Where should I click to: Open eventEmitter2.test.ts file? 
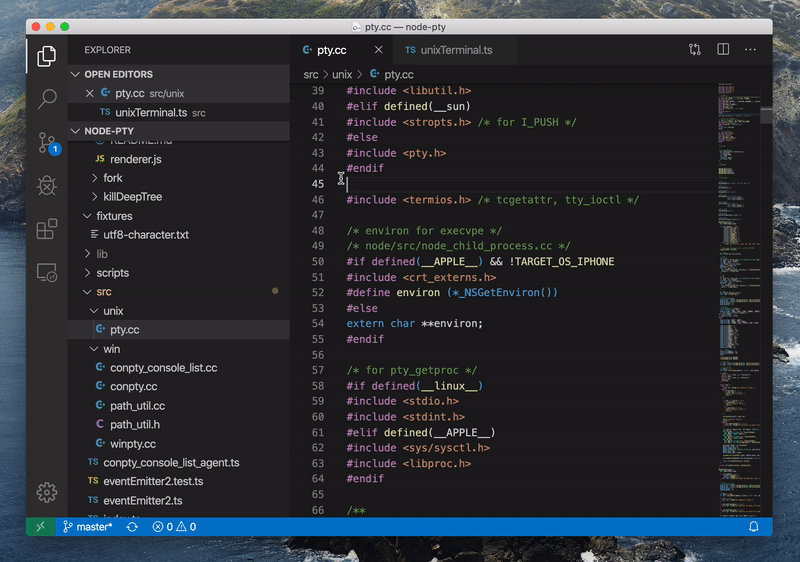tap(179, 481)
